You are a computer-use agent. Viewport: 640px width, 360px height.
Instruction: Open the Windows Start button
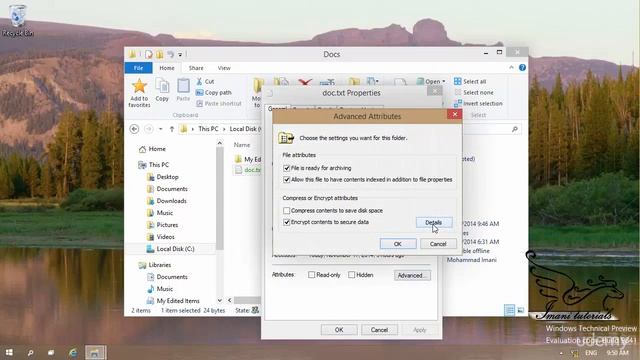click(9, 352)
